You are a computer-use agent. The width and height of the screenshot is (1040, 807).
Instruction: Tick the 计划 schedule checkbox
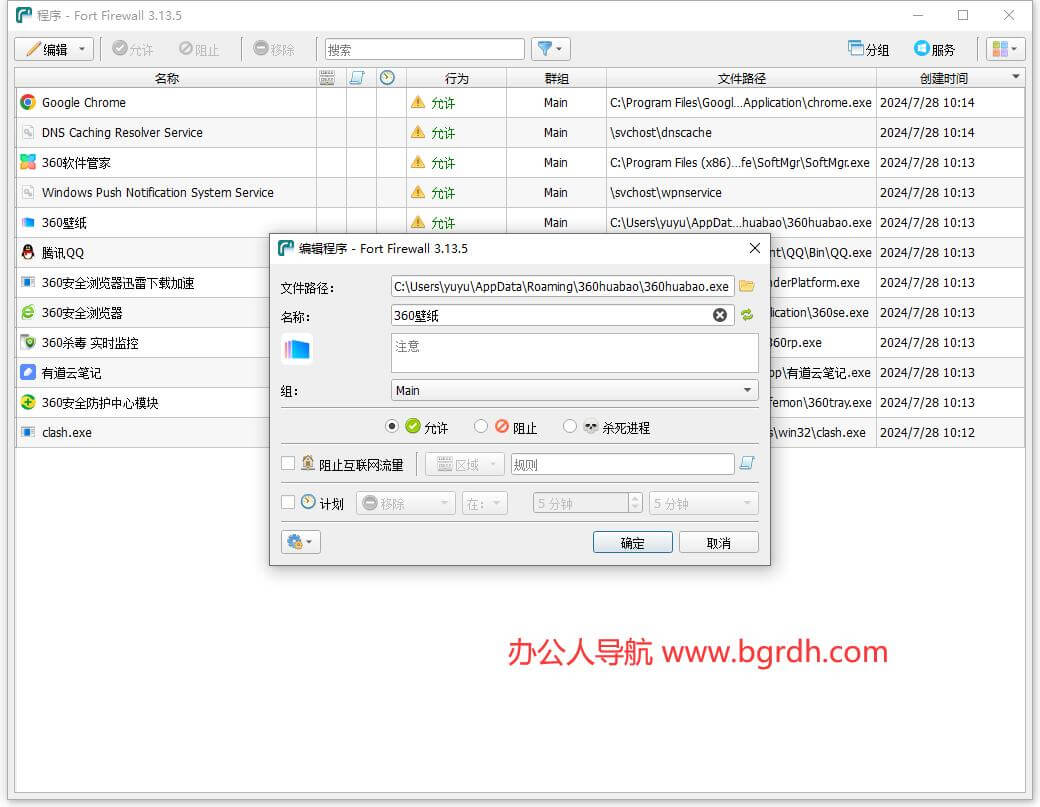[288, 503]
